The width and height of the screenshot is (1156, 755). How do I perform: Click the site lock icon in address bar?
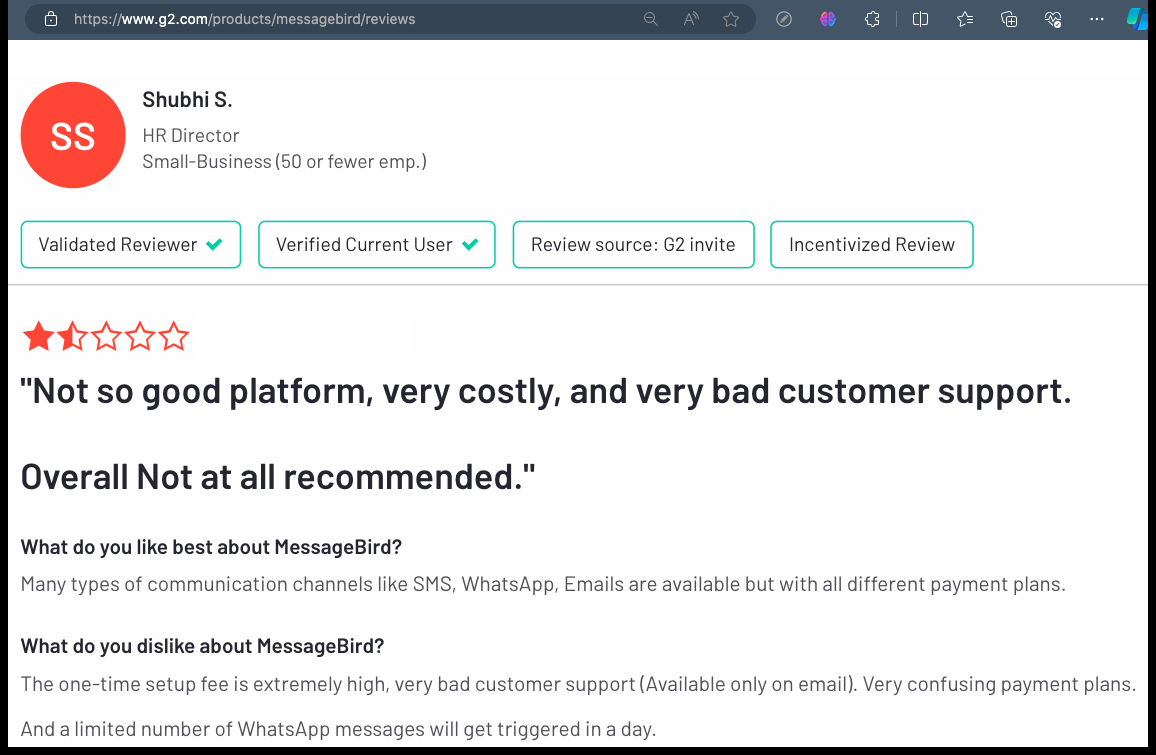pos(51,19)
